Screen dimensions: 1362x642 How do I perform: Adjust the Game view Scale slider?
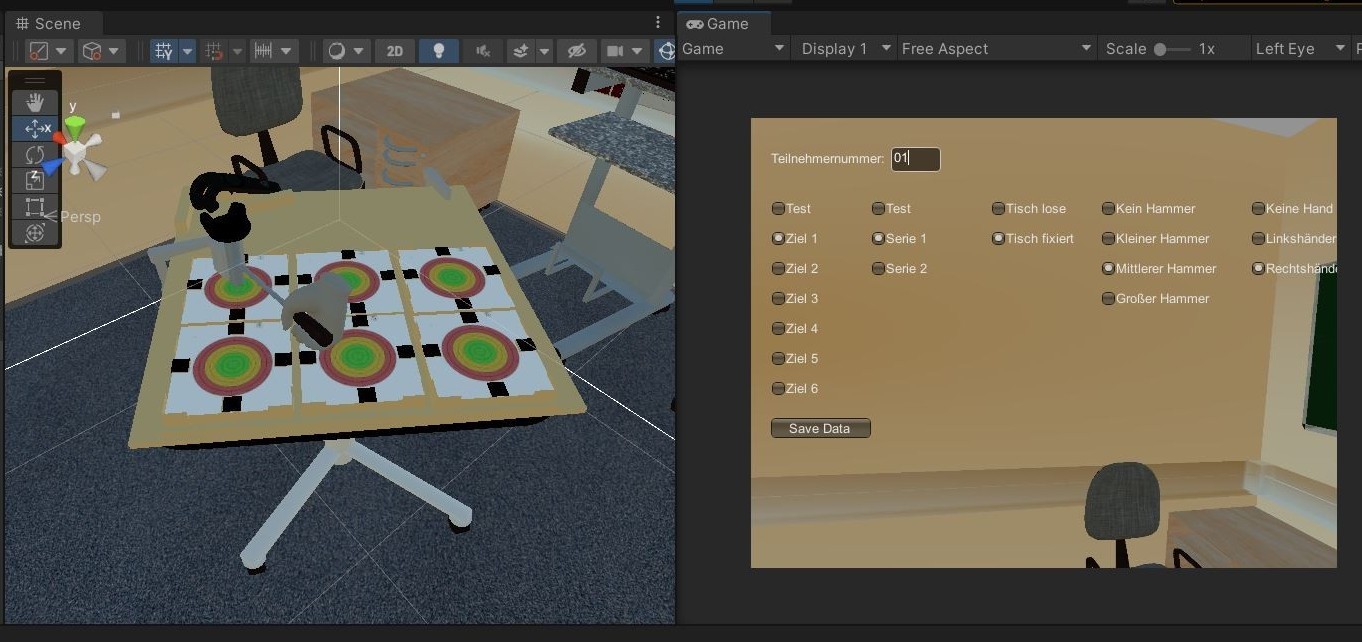pos(1159,48)
